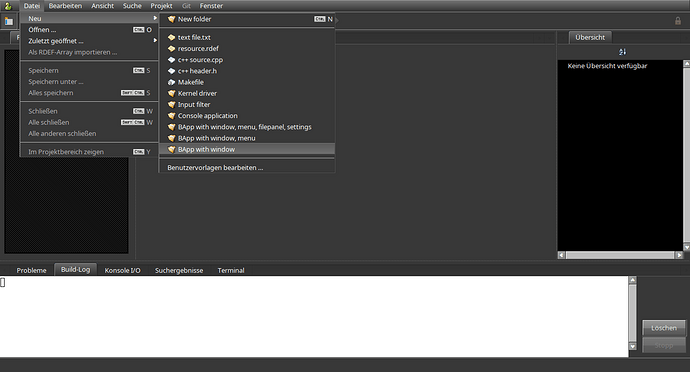Select resource.rdef template
Image resolution: width=690 pixels, height=372 pixels.
(247, 48)
